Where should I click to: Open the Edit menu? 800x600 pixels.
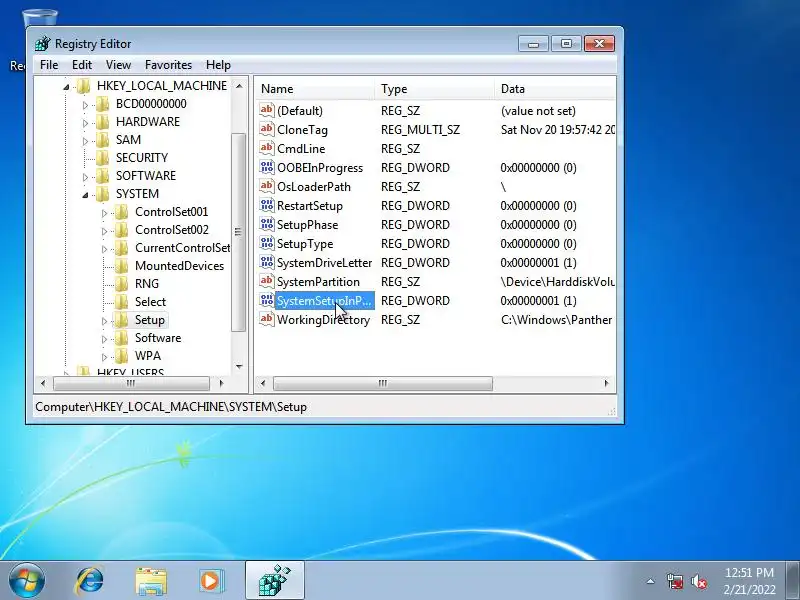click(x=82, y=65)
